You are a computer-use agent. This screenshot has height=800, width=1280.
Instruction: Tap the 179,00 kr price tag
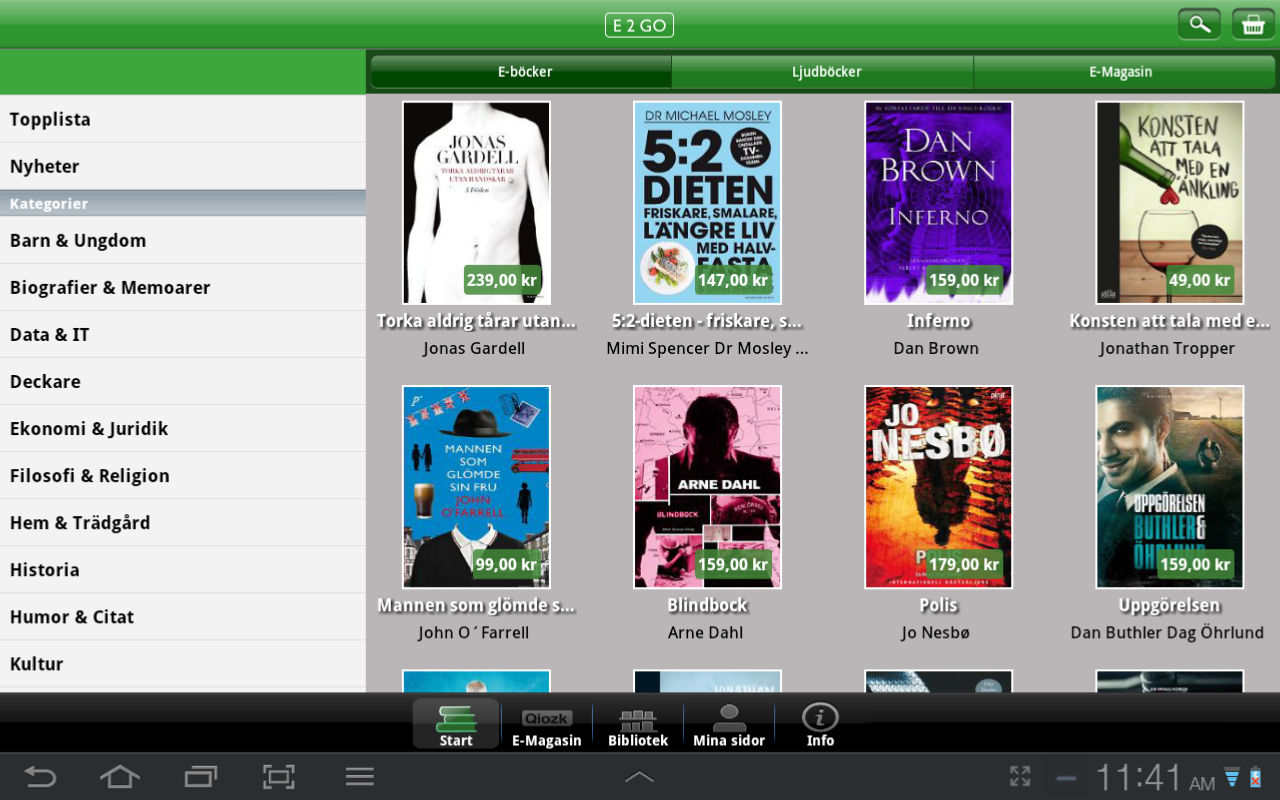tap(964, 564)
